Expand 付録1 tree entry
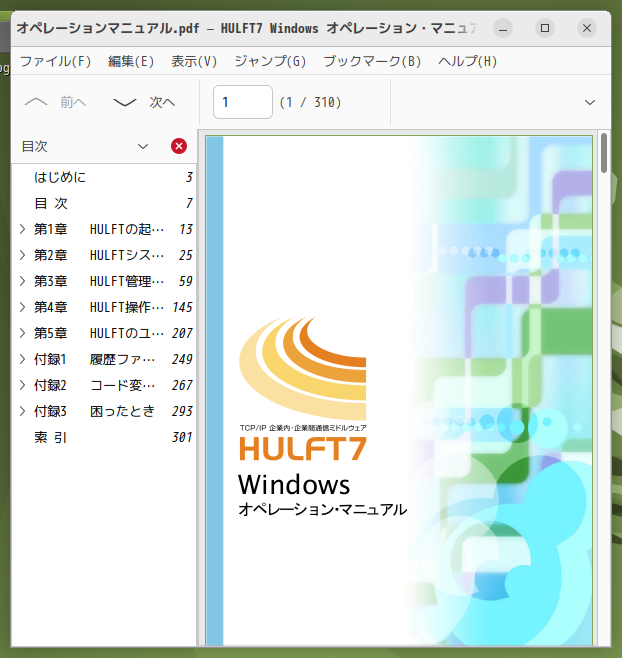 (x=22, y=359)
